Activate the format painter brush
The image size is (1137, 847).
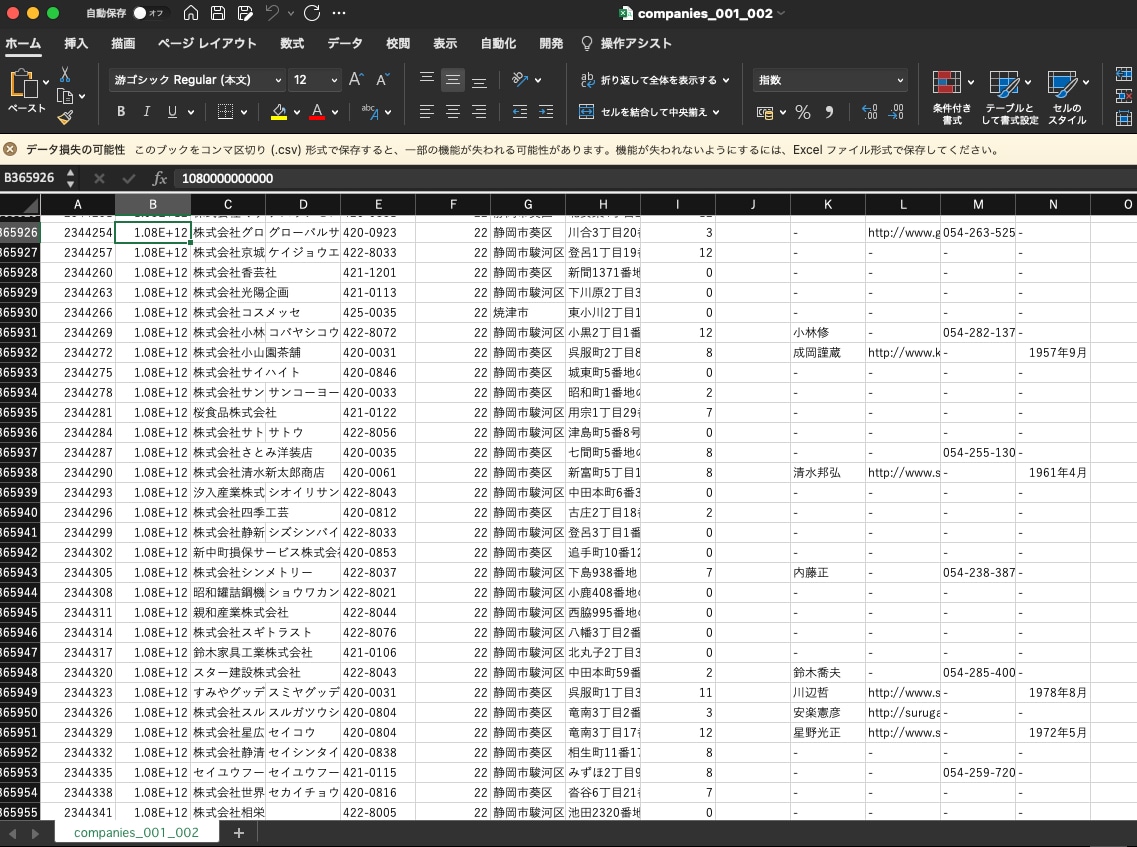click(x=65, y=117)
